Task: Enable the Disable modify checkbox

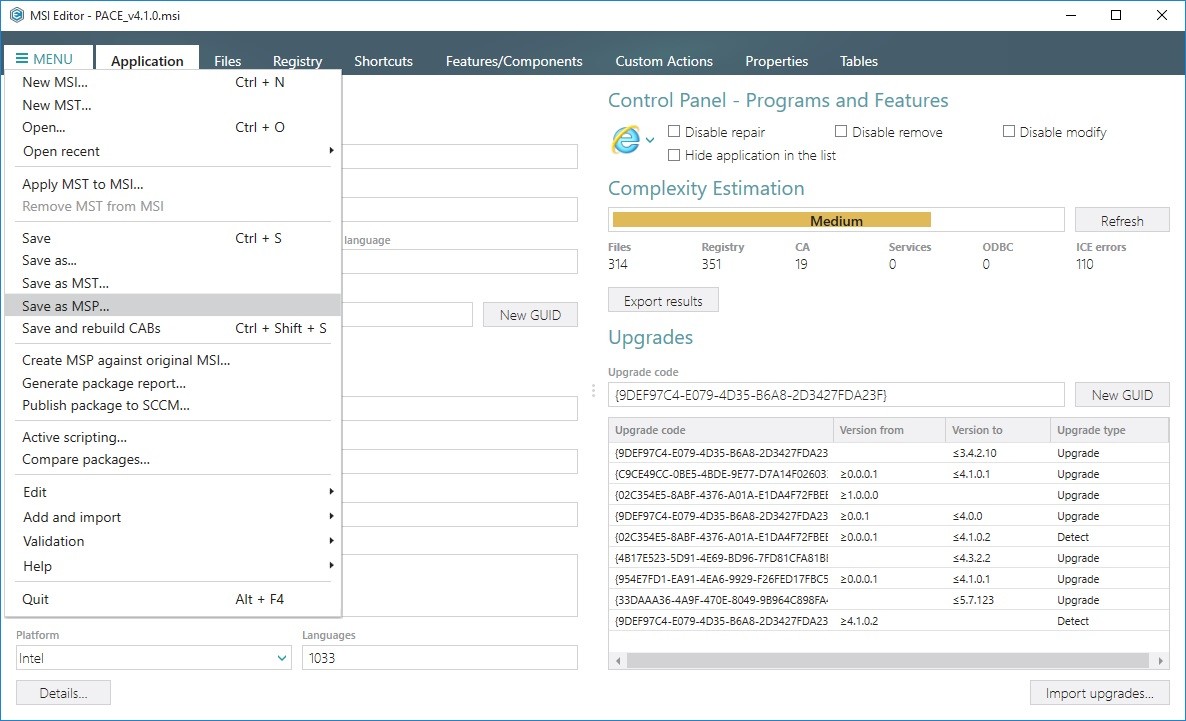Action: click(x=1008, y=132)
